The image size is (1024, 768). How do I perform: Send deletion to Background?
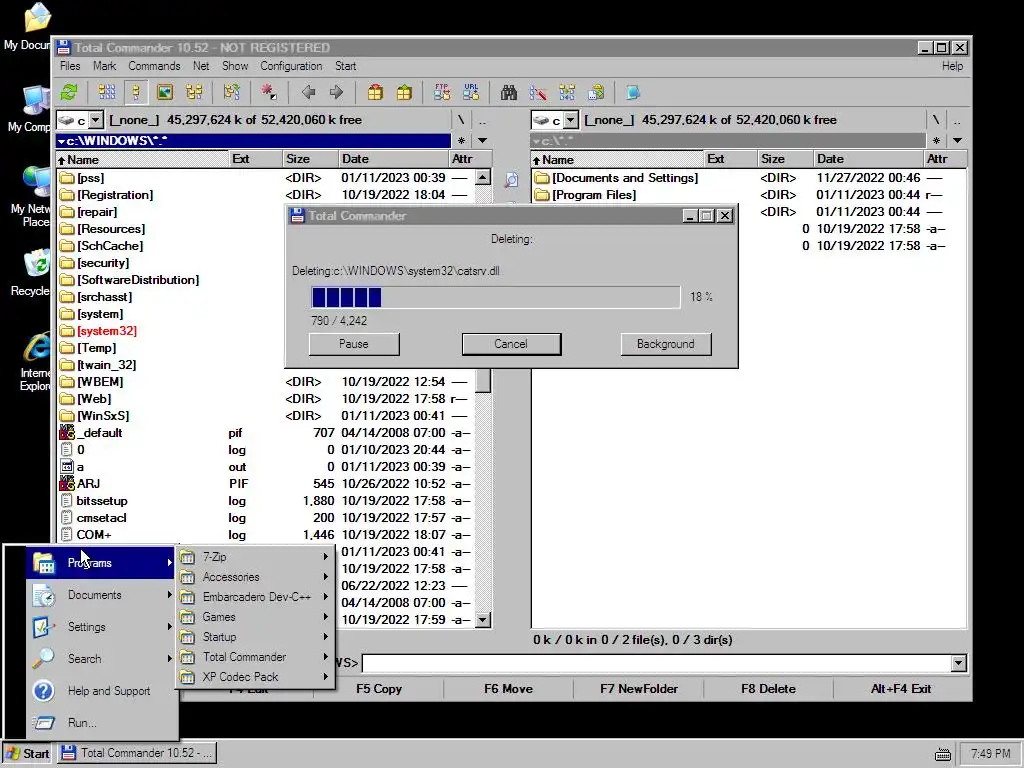(665, 344)
